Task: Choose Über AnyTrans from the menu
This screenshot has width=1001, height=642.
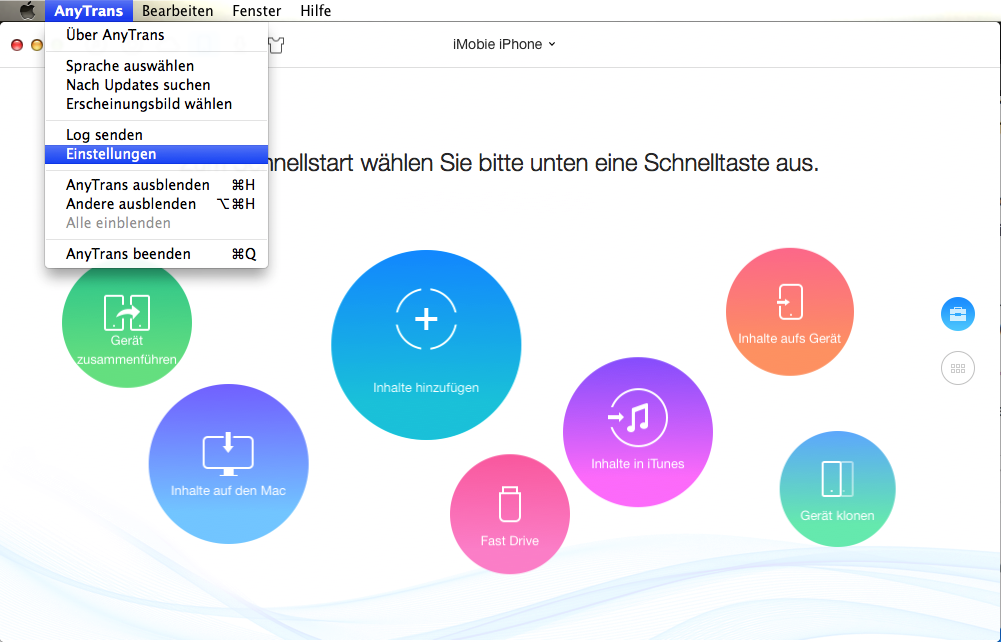Action: (156, 35)
